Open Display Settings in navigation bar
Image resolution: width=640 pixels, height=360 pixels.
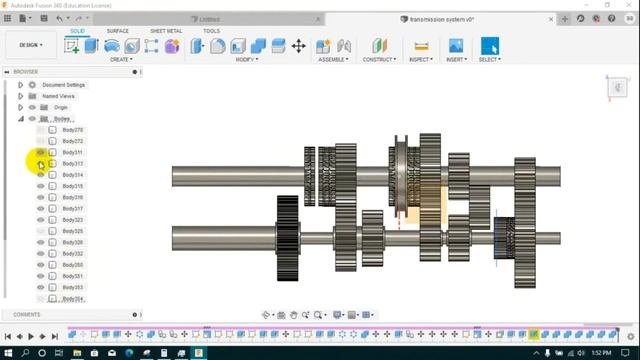pyautogui.click(x=337, y=315)
